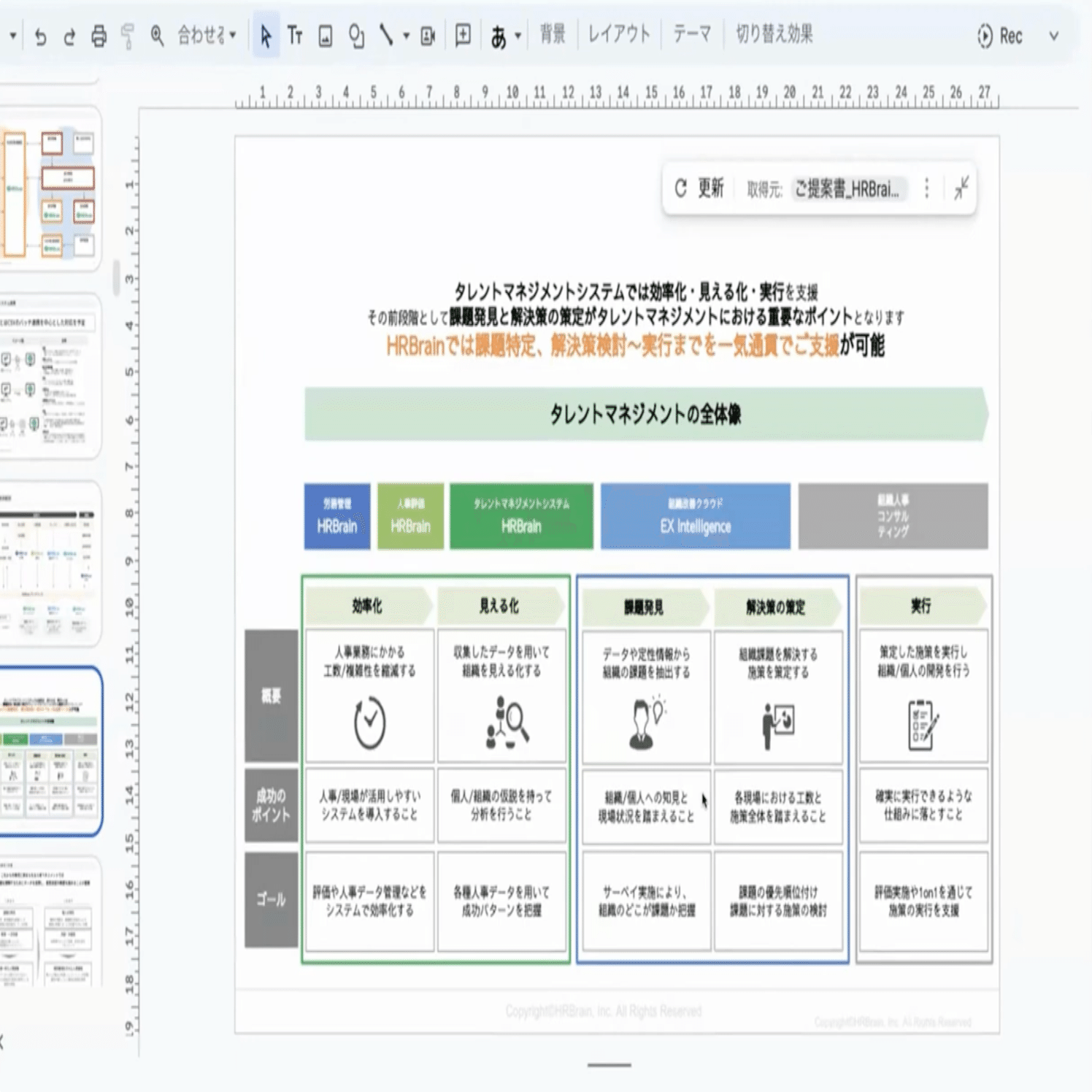Open the ご提案書_HRBrai... source link

[850, 189]
